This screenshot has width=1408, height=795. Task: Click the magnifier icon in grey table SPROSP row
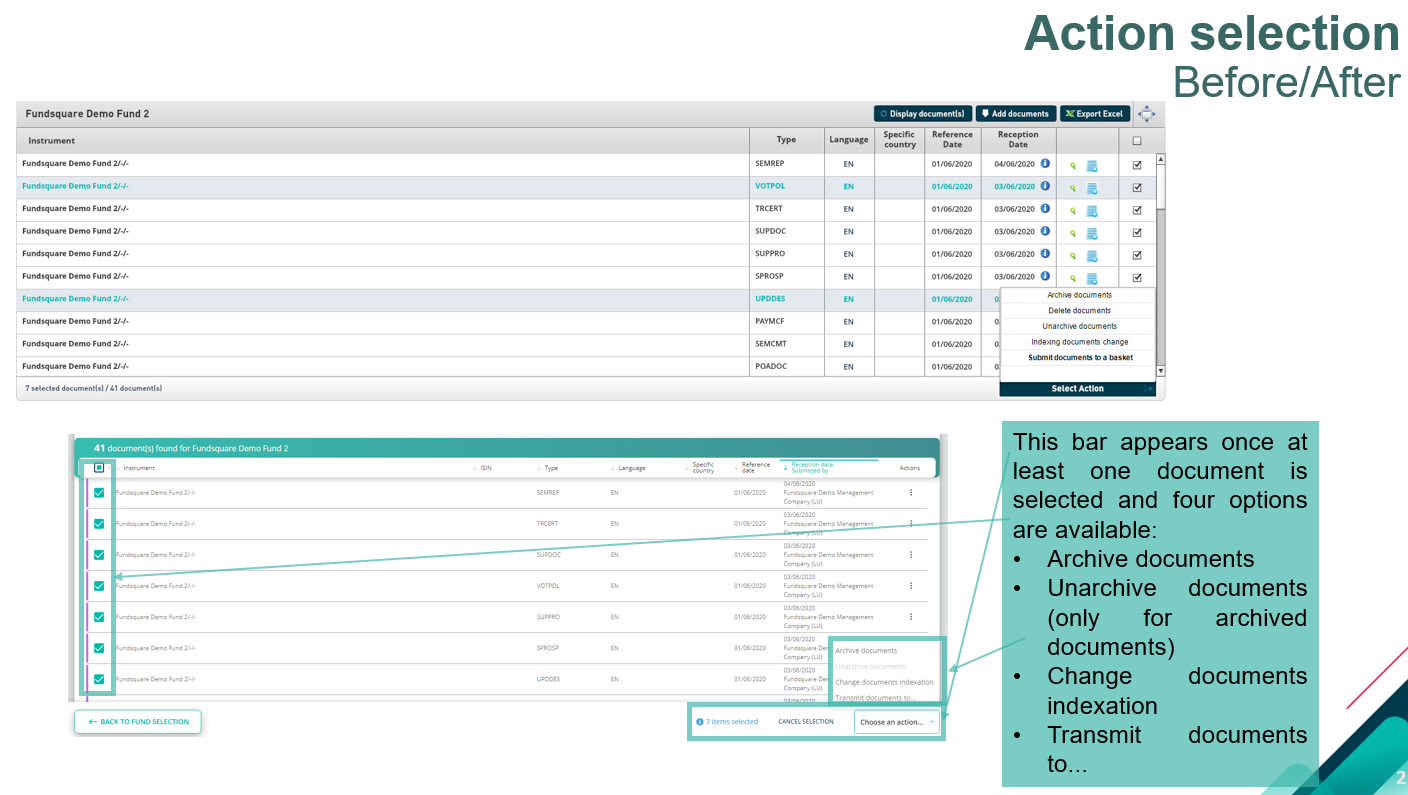pyautogui.click(x=1073, y=278)
